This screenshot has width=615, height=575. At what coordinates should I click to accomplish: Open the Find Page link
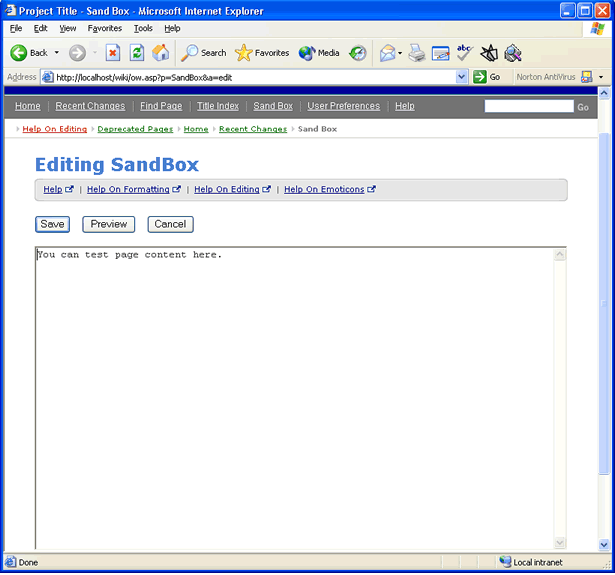[161, 106]
